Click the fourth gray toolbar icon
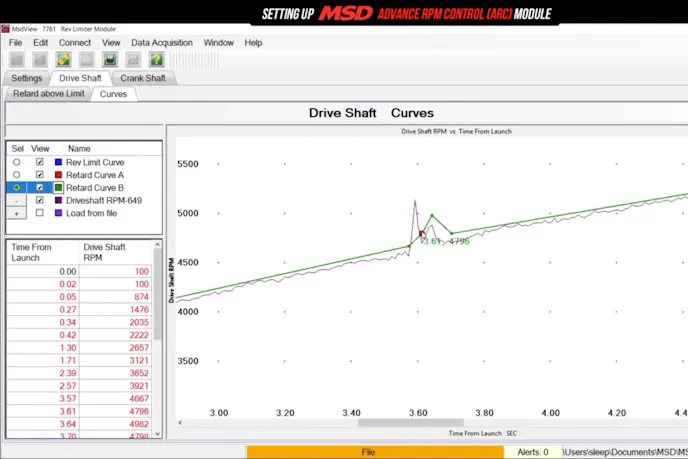The width and height of the screenshot is (688, 459). [x=87, y=60]
